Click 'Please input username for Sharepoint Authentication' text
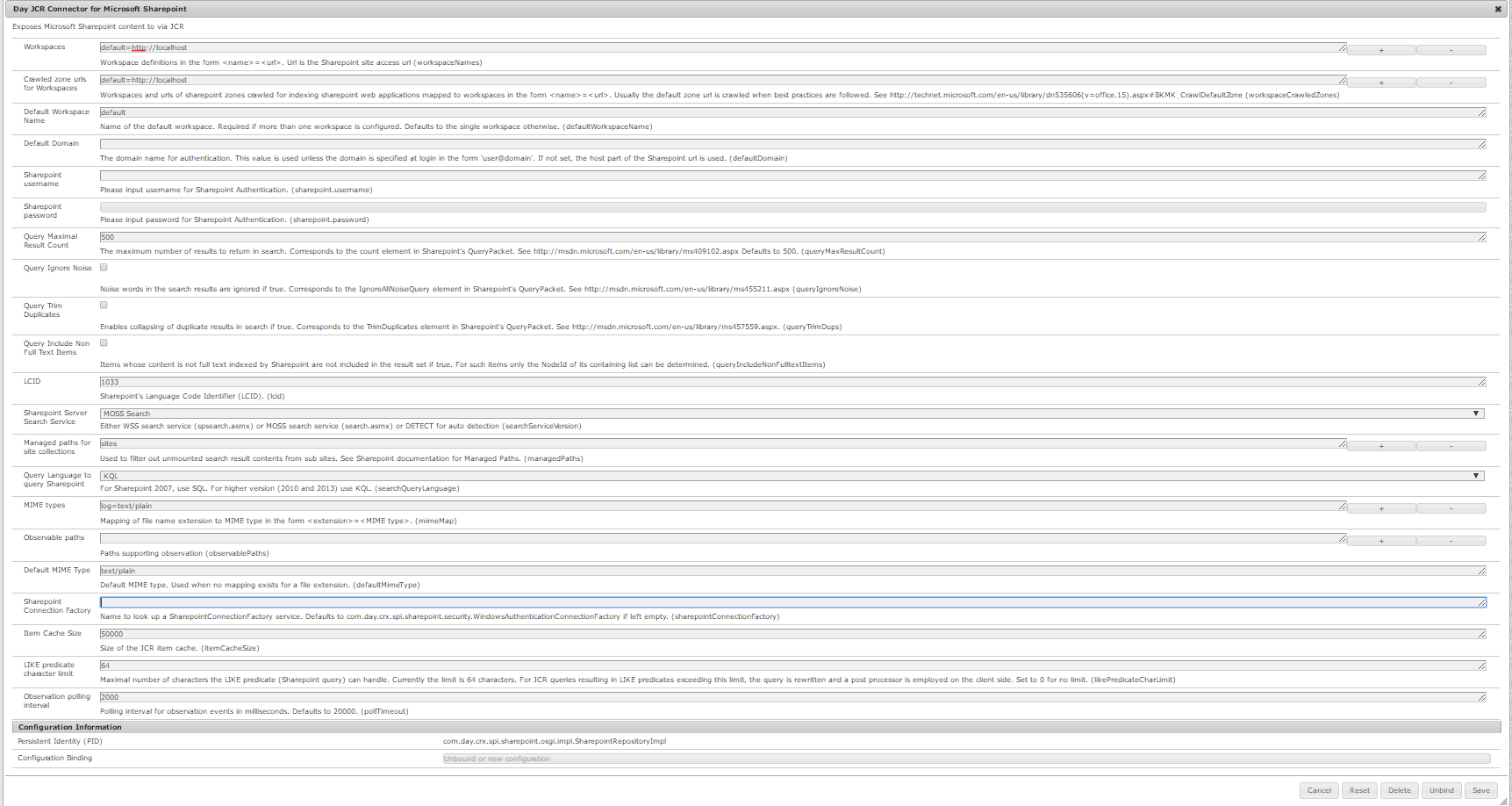 pyautogui.click(x=236, y=190)
